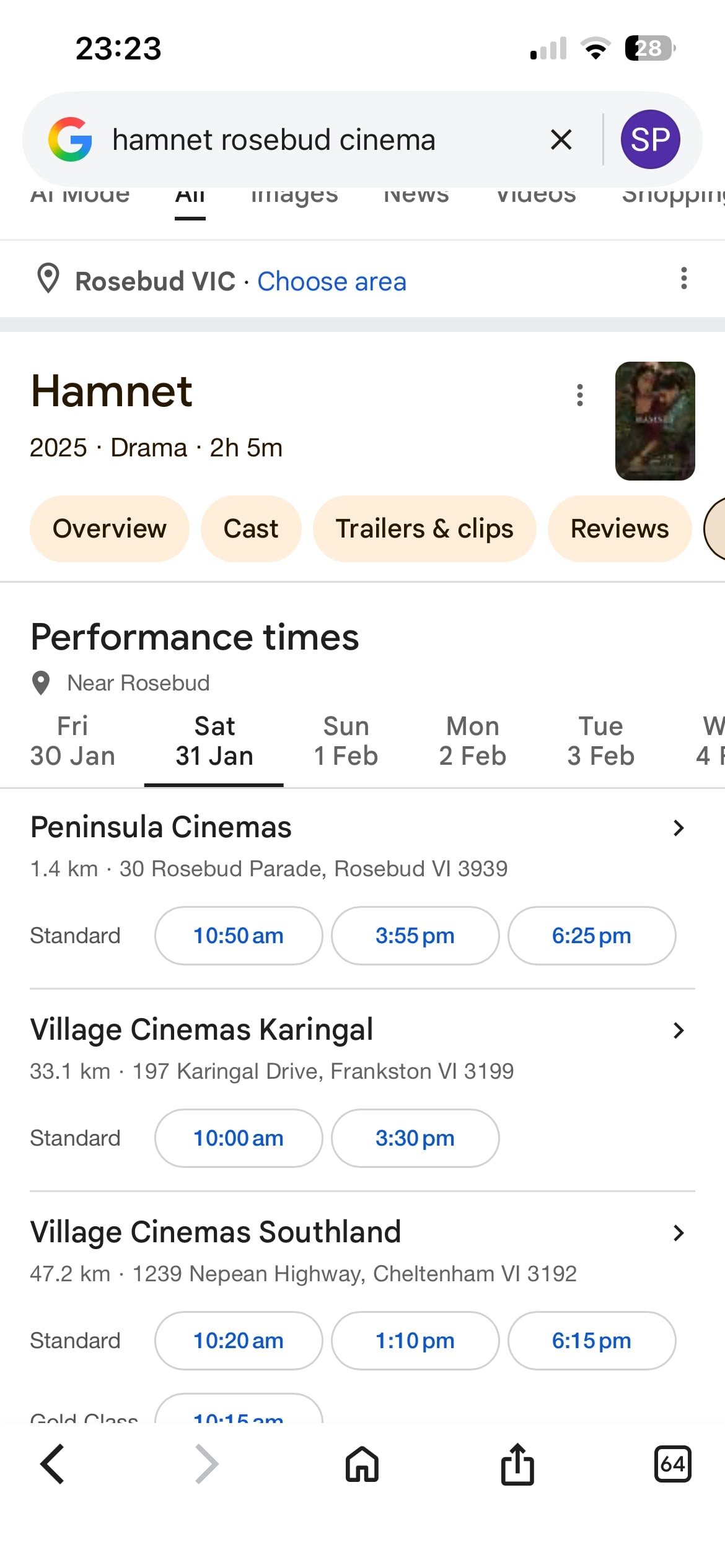Image resolution: width=725 pixels, height=1568 pixels.
Task: Open location options three-dot menu
Action: click(x=683, y=279)
